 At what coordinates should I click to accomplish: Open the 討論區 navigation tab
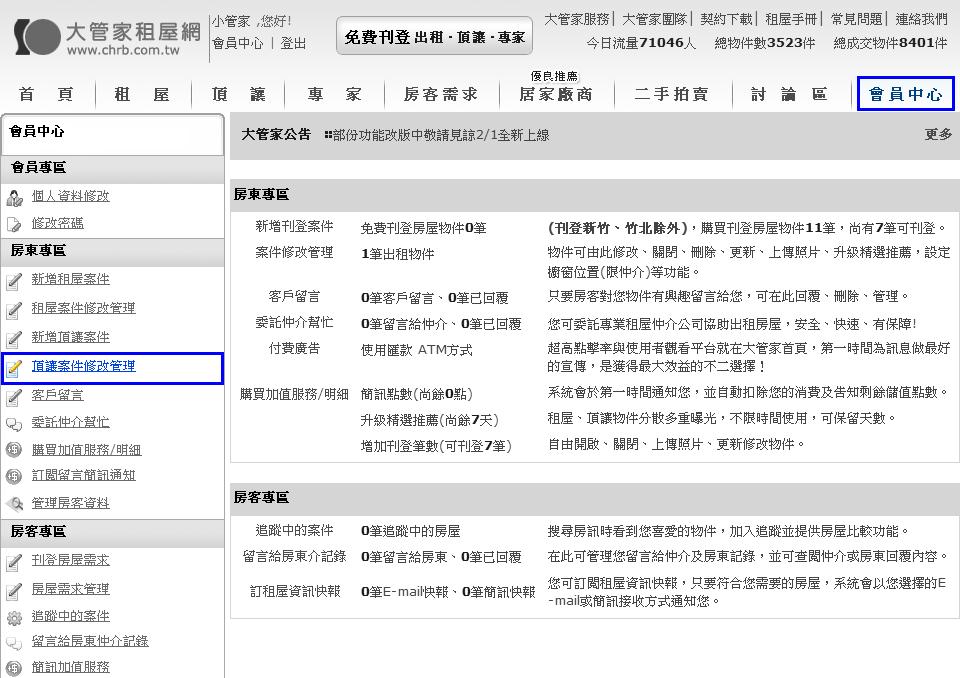tap(790, 94)
